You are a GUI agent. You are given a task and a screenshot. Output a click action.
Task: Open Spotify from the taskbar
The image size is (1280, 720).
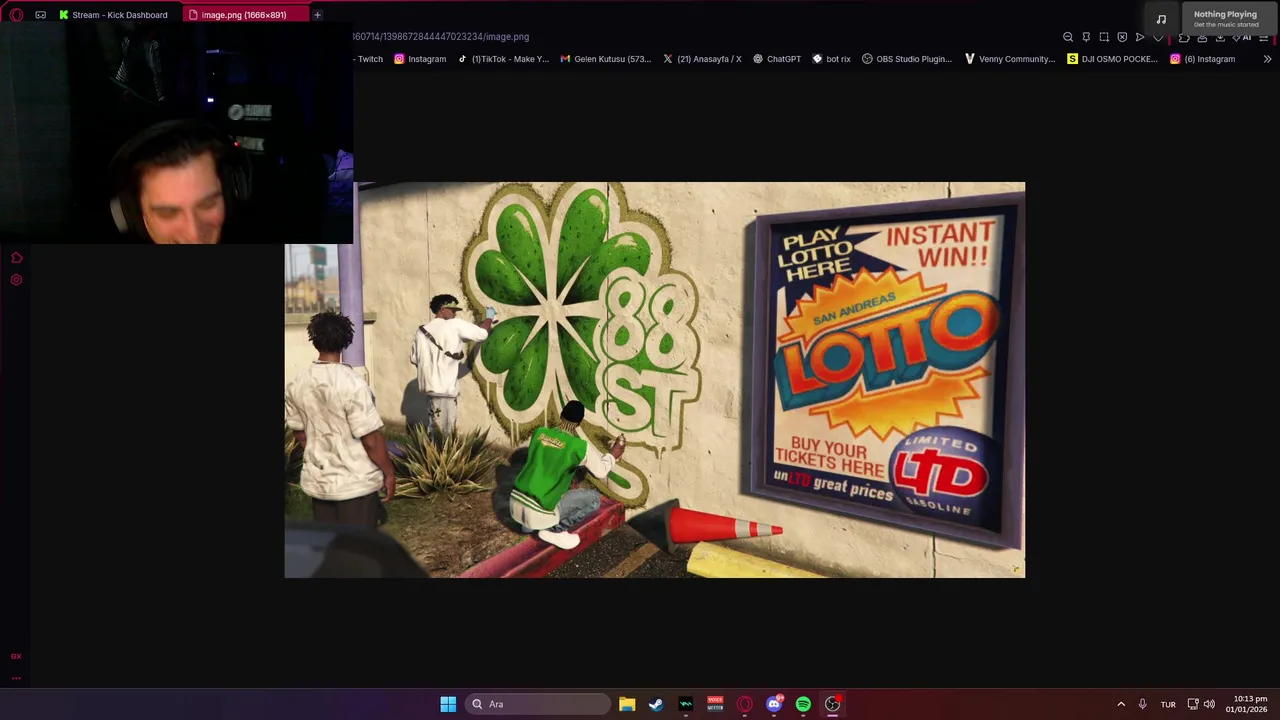pos(803,704)
